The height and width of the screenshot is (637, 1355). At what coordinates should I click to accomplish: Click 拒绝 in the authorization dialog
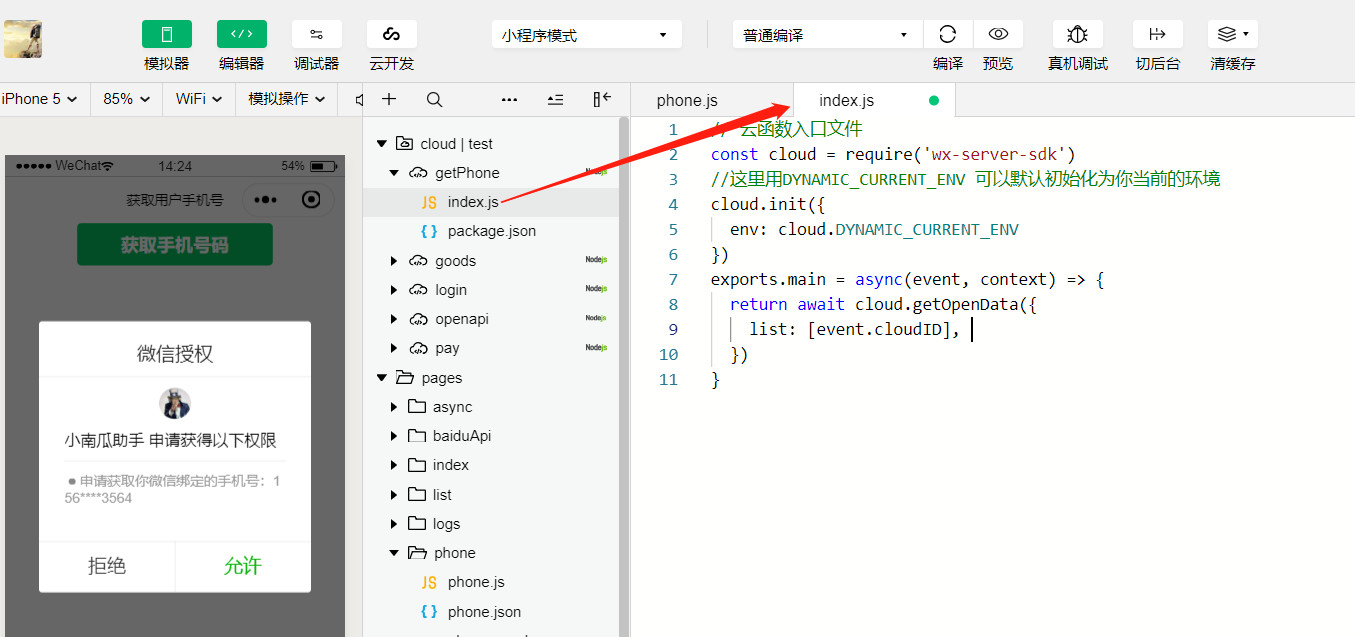[107, 566]
